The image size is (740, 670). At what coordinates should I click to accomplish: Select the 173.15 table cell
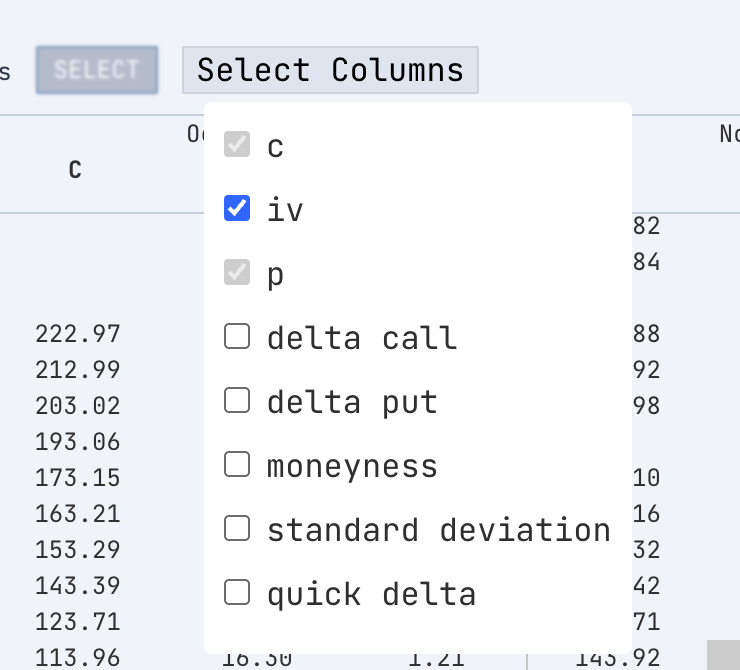(77, 478)
